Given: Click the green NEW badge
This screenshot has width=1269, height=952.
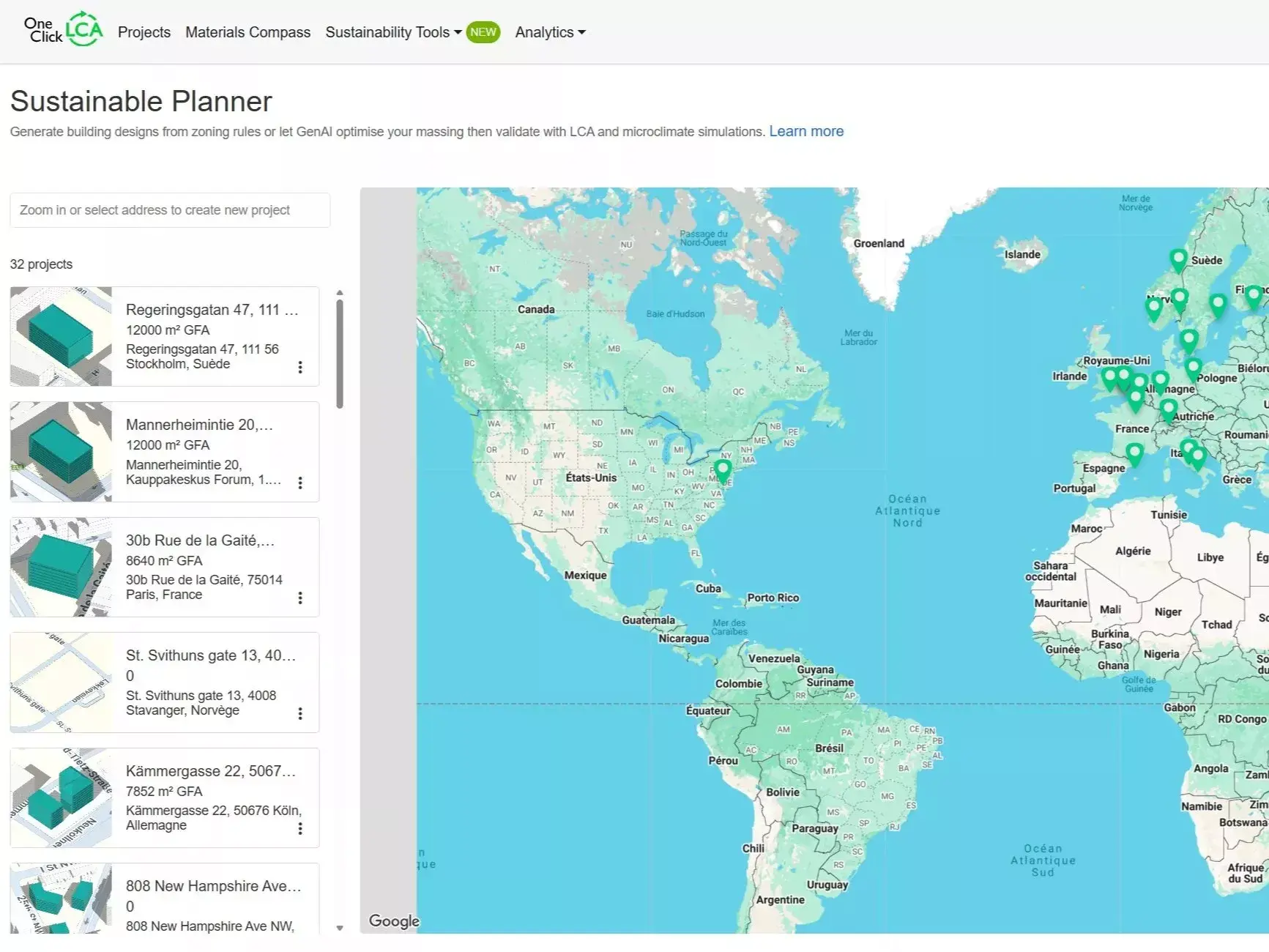Looking at the screenshot, I should point(483,32).
